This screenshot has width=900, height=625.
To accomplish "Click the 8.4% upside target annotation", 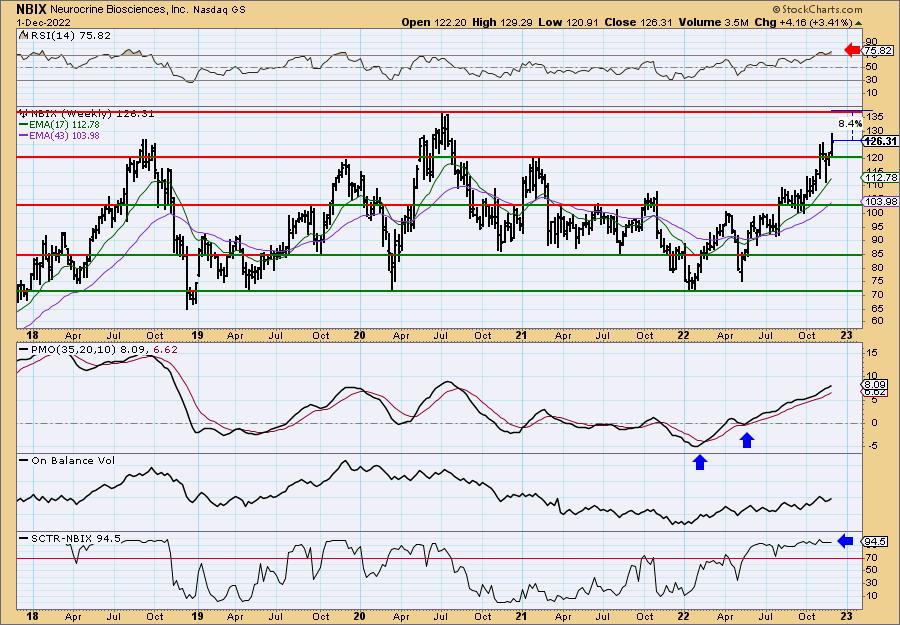I will pos(849,123).
